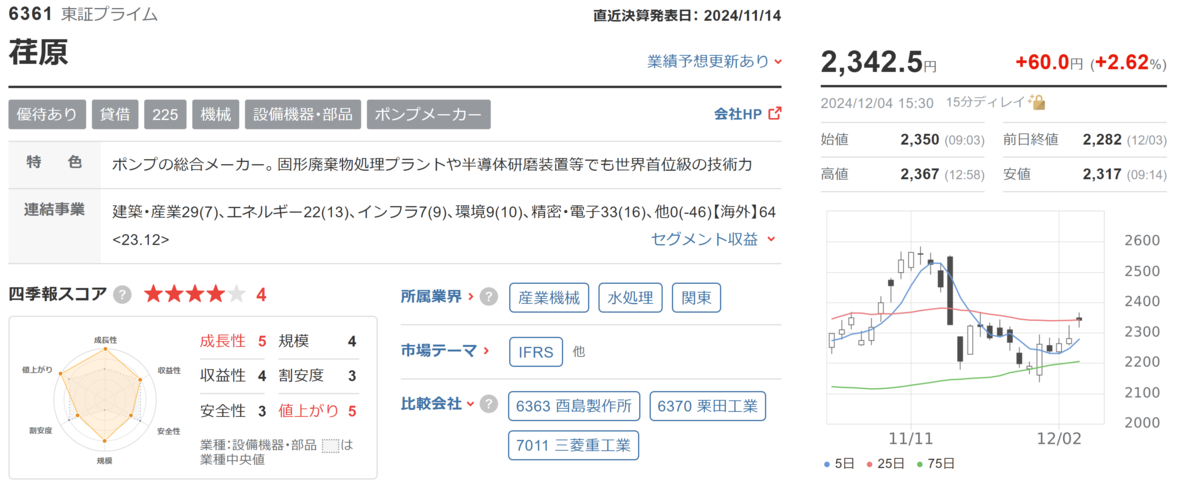Click the +60.0円 price change
The height and width of the screenshot is (483, 1200).
tap(1048, 63)
